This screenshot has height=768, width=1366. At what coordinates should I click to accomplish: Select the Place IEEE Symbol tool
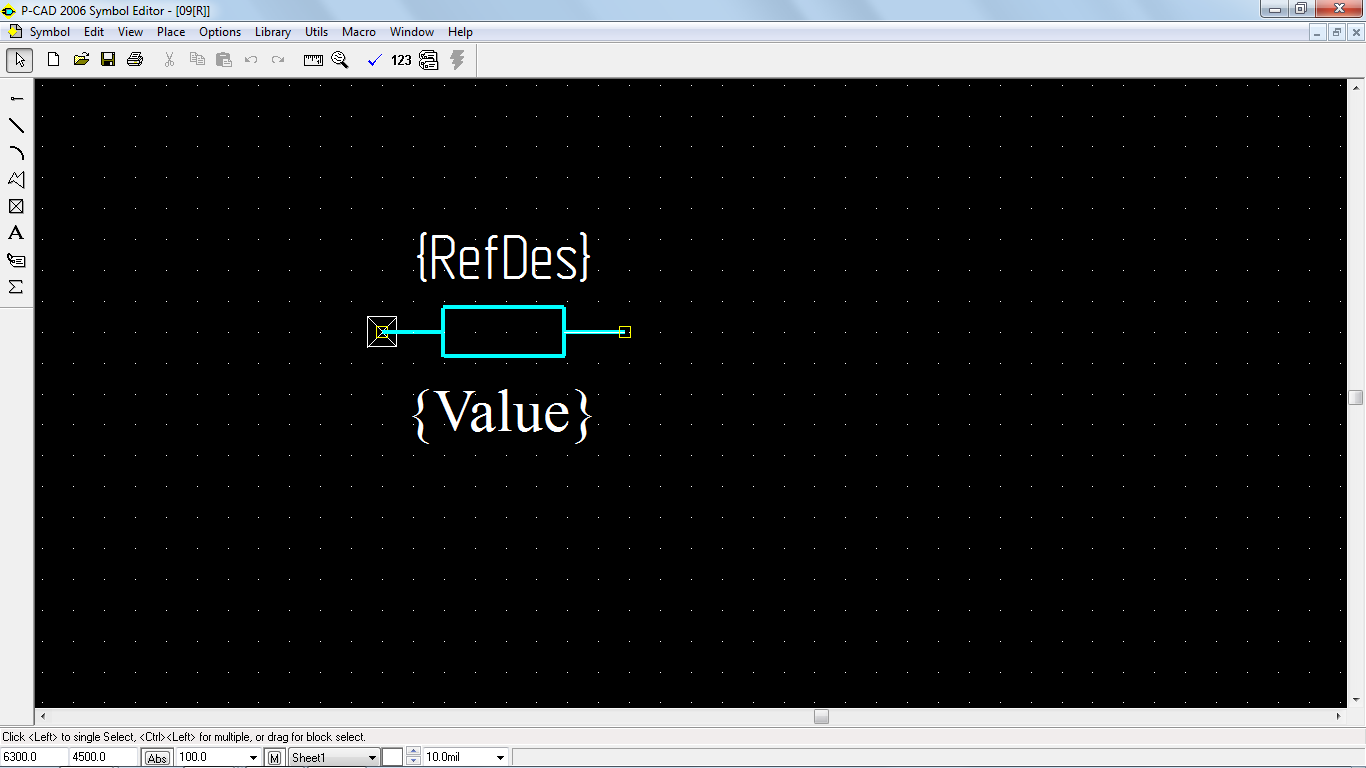click(x=16, y=287)
